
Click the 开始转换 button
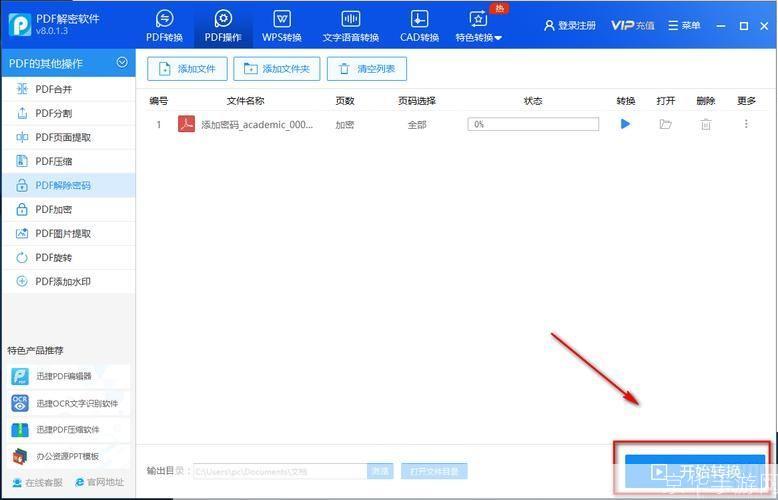(x=695, y=471)
